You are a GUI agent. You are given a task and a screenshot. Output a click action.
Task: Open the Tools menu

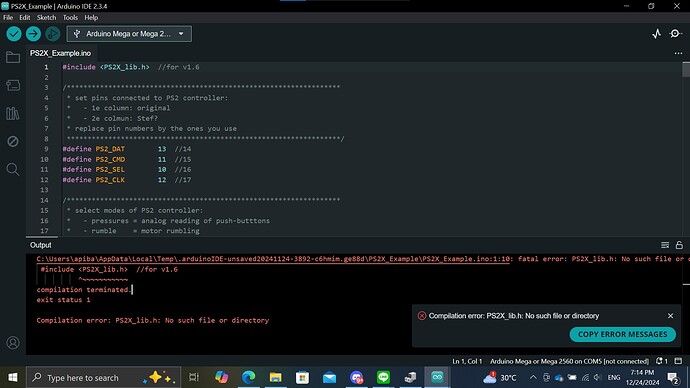(70, 18)
